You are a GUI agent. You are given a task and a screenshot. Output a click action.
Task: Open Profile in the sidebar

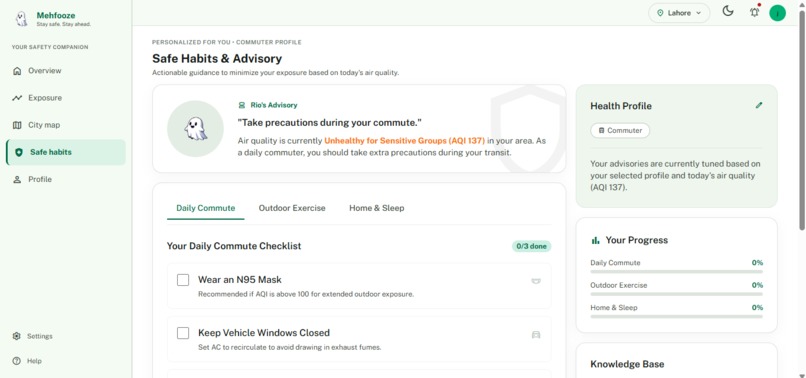click(x=66, y=179)
